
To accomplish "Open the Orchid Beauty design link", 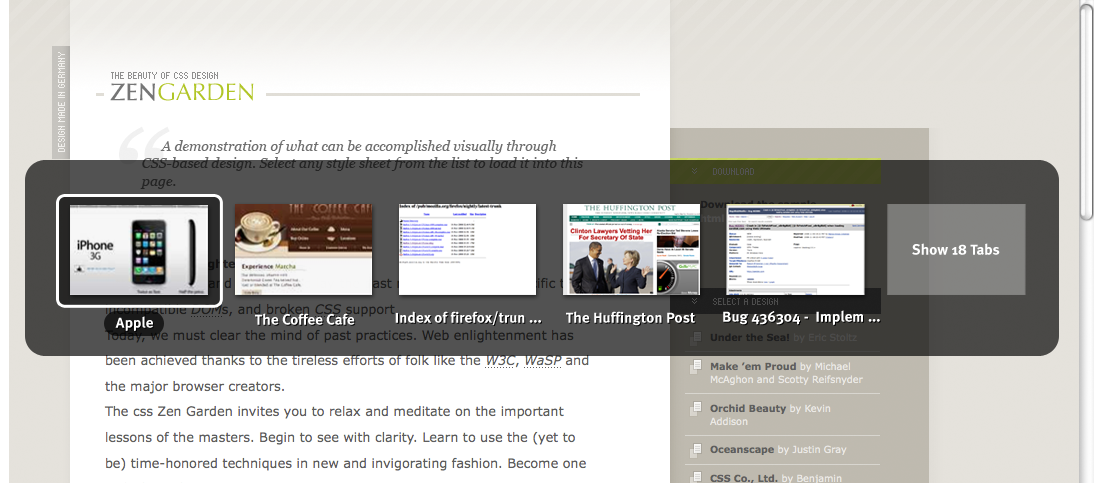I will click(x=748, y=409).
